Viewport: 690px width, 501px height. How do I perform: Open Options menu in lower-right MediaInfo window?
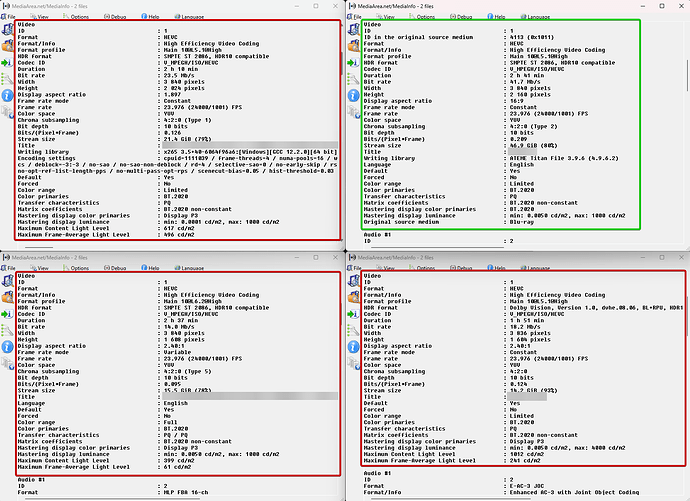(x=422, y=268)
